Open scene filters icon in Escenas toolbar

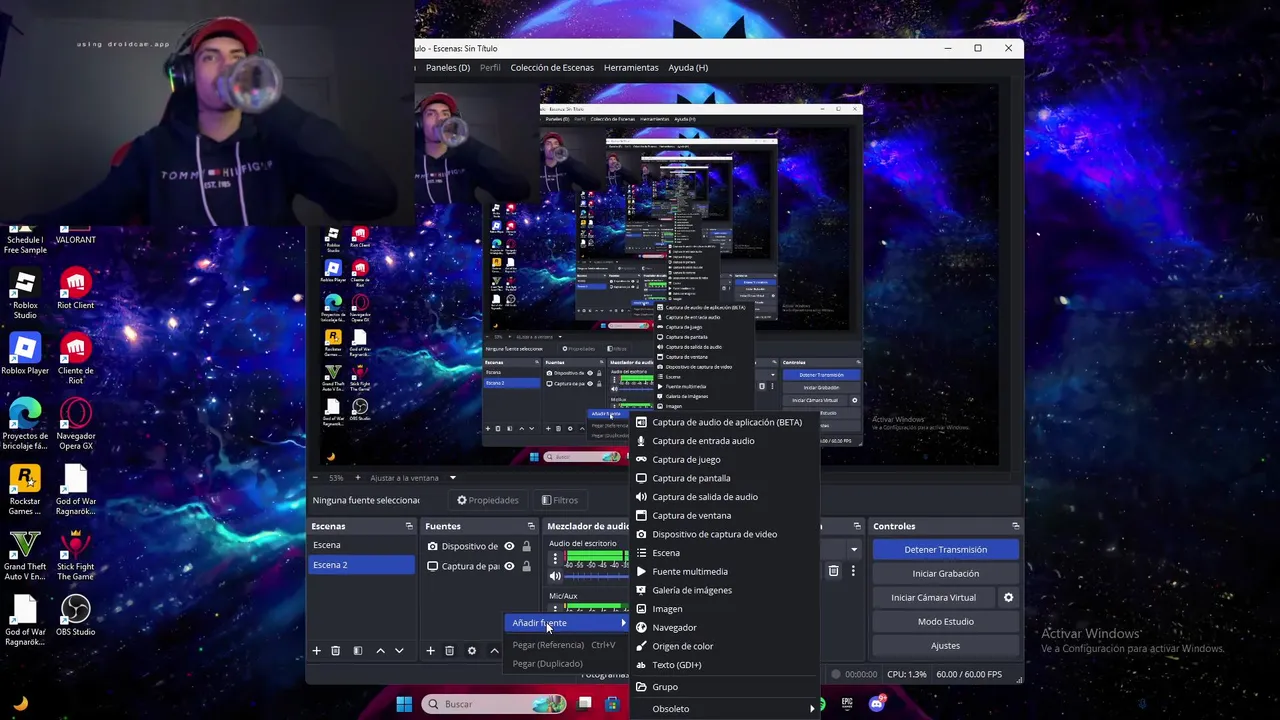[357, 651]
